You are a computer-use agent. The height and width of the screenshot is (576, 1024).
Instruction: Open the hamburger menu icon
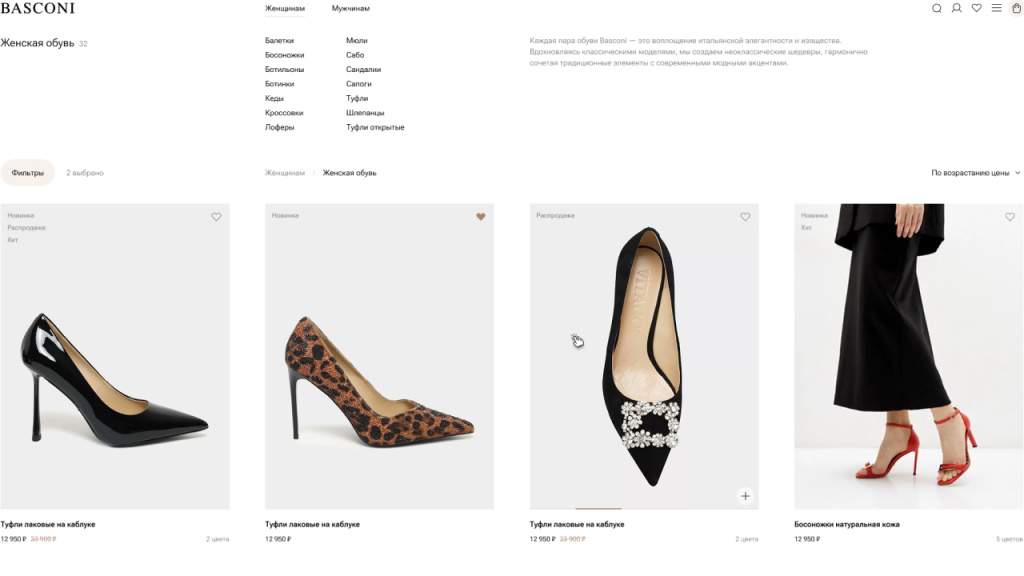[997, 8]
